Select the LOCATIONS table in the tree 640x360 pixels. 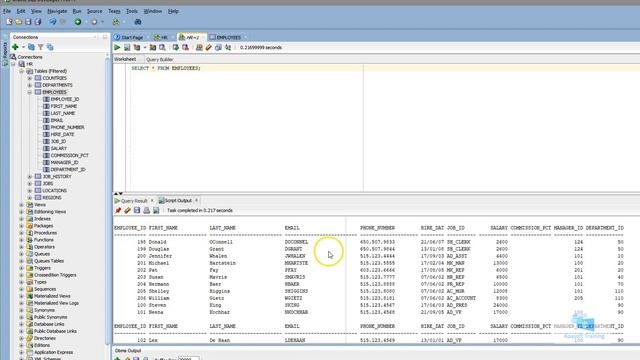pyautogui.click(x=54, y=191)
